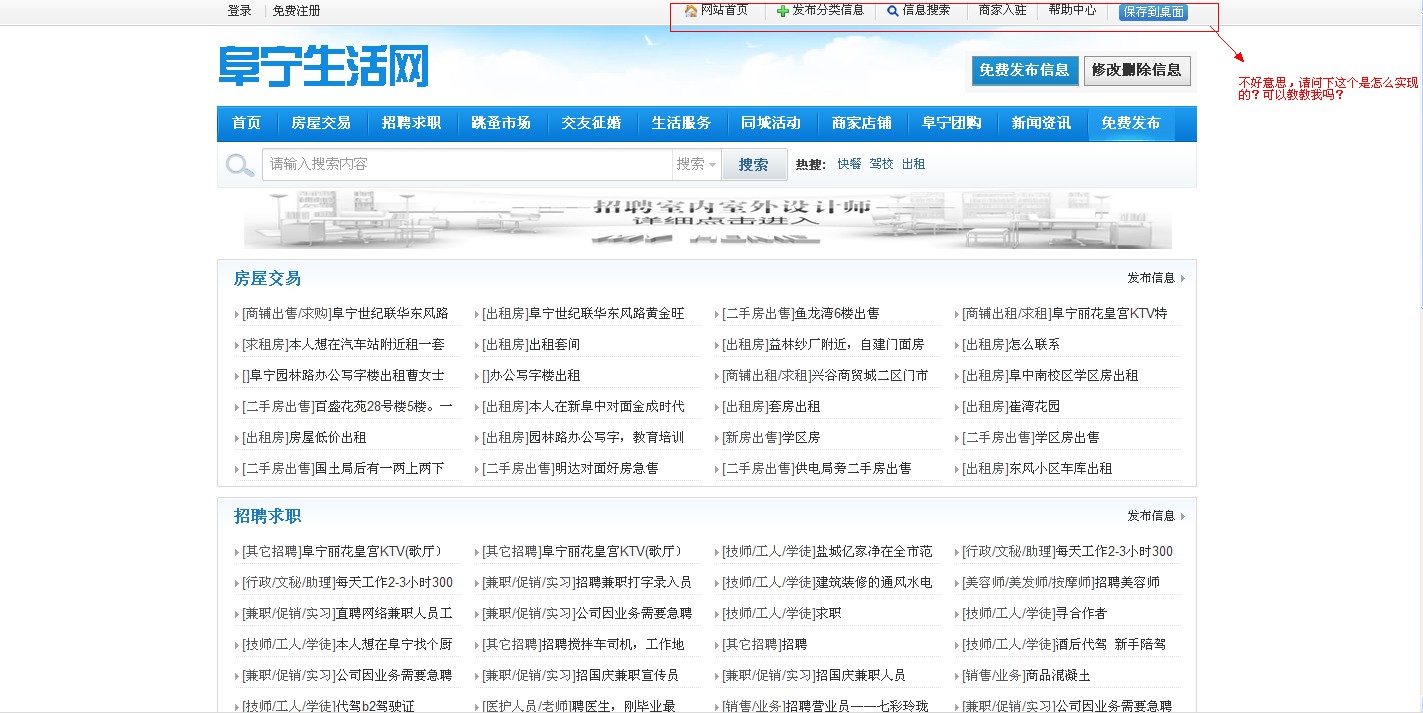Open listing [二手房出售]鱼龙湾6楼出售
The image size is (1423, 713).
coord(801,314)
